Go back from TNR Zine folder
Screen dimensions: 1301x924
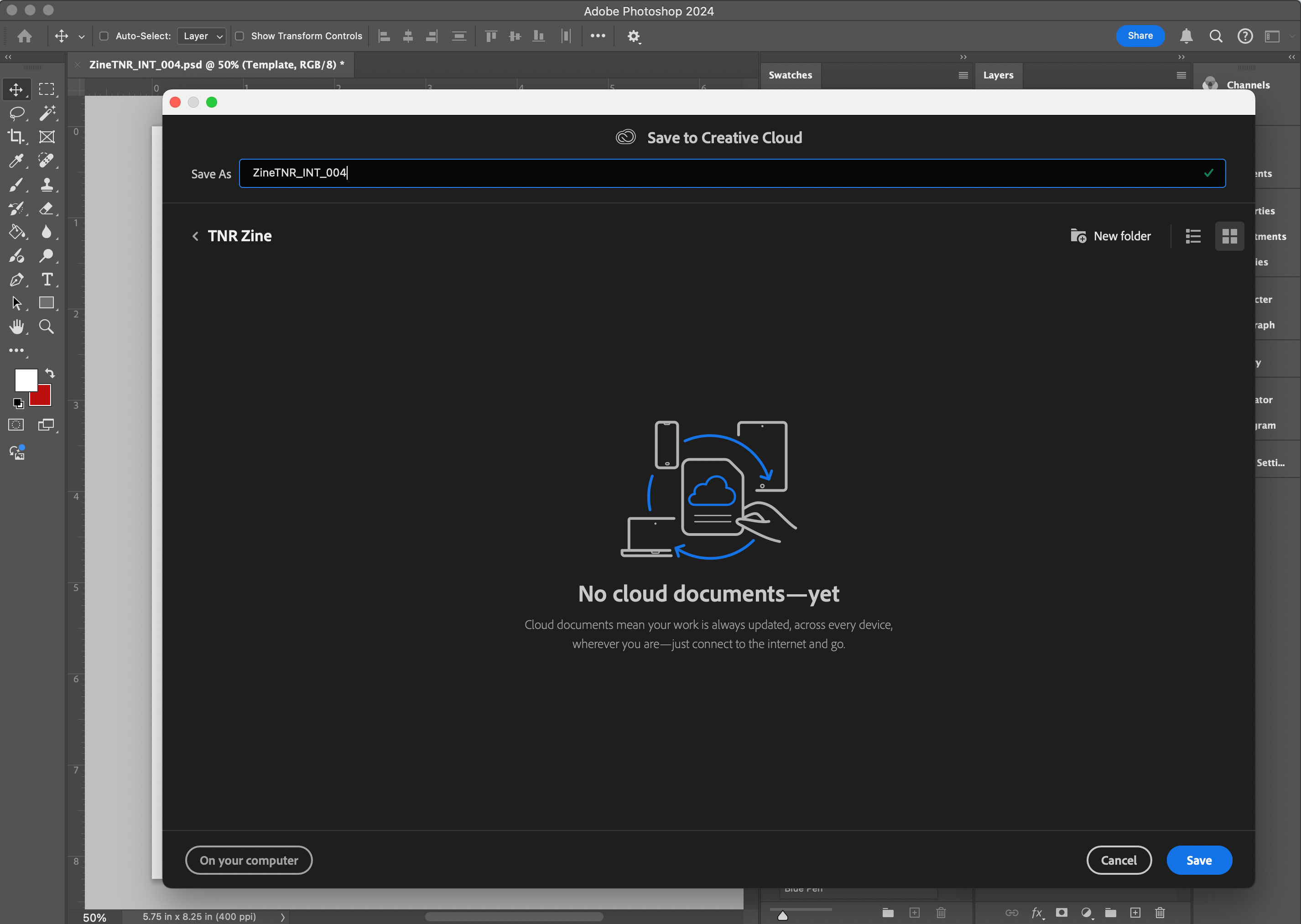(x=195, y=236)
